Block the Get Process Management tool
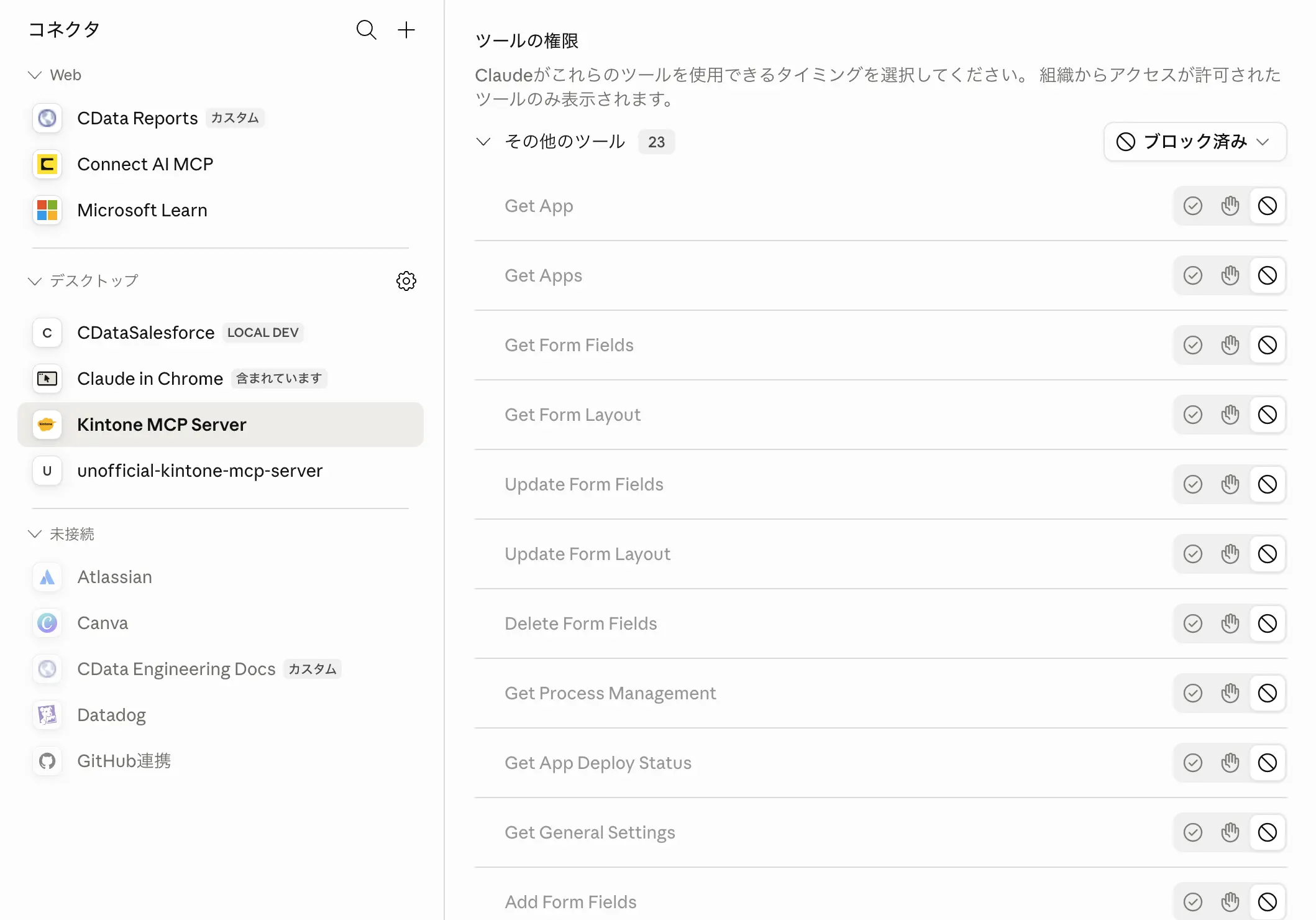 [x=1268, y=693]
